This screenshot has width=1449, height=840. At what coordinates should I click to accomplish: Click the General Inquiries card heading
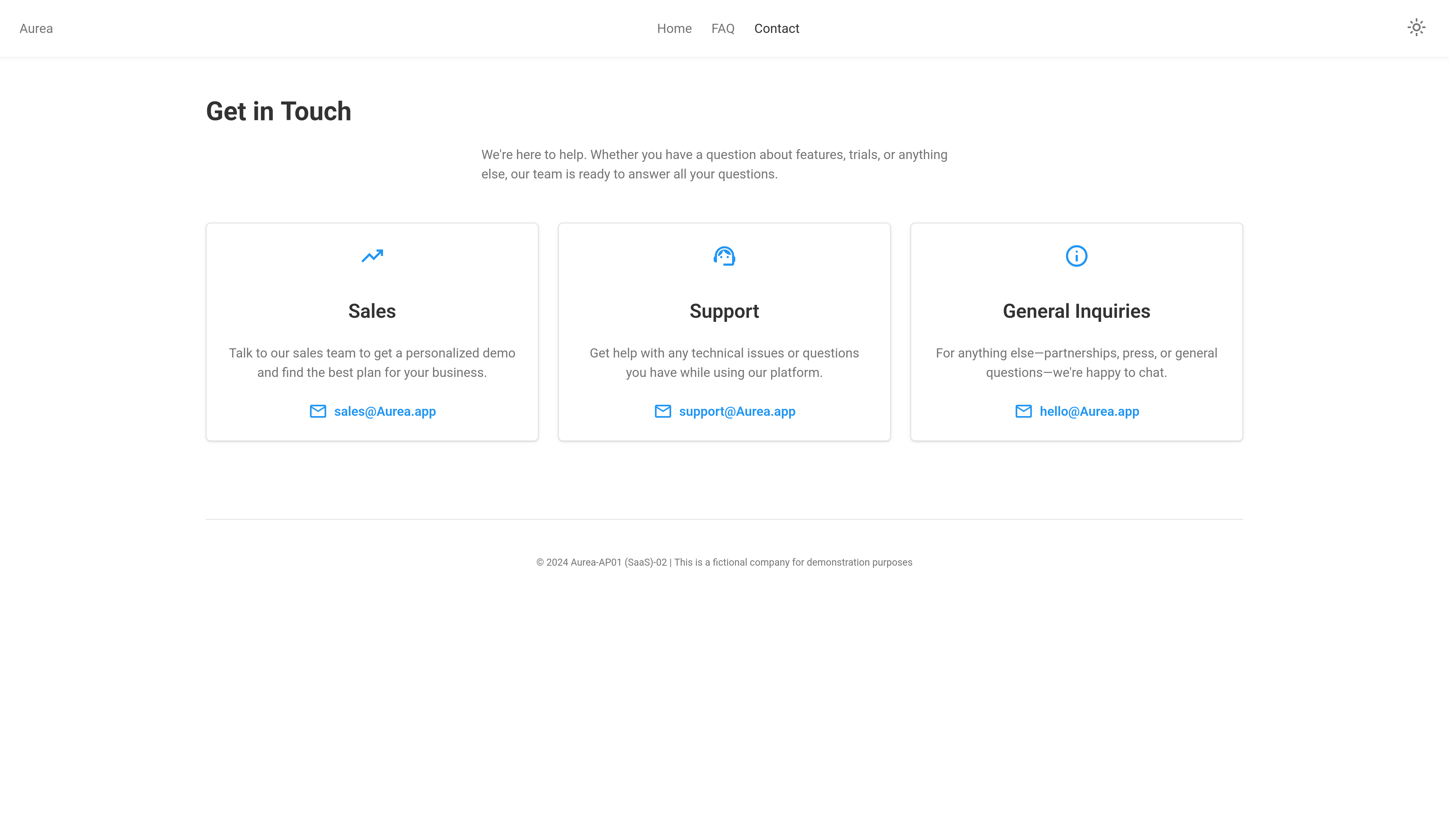click(x=1076, y=311)
